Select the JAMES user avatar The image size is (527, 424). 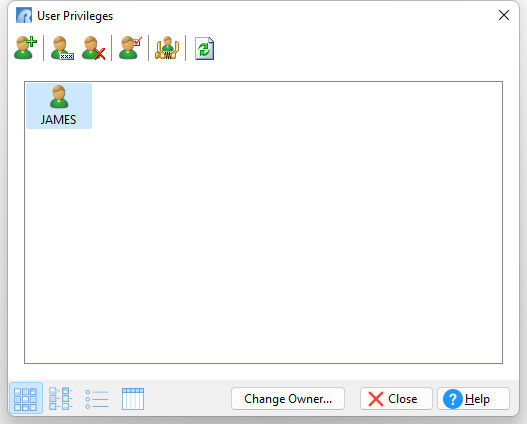click(59, 97)
